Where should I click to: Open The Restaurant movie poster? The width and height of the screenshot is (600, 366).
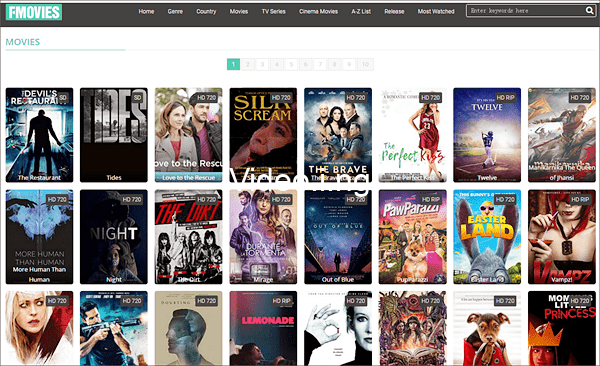pyautogui.click(x=39, y=135)
